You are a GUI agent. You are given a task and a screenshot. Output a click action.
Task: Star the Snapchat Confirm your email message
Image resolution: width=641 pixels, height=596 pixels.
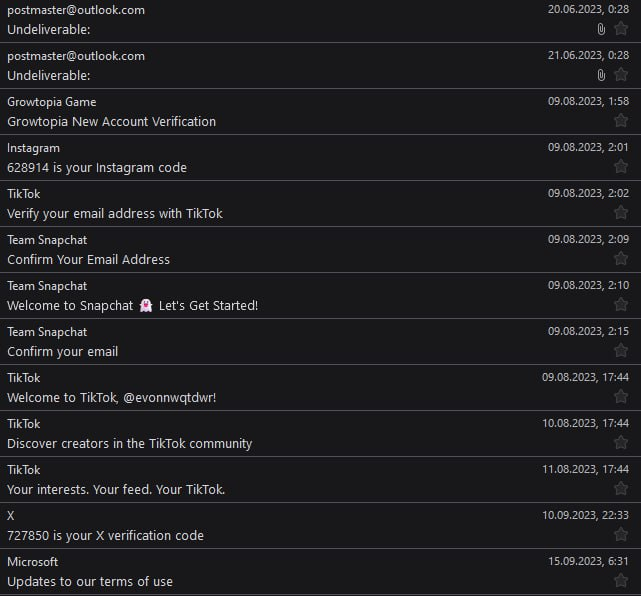click(x=621, y=351)
